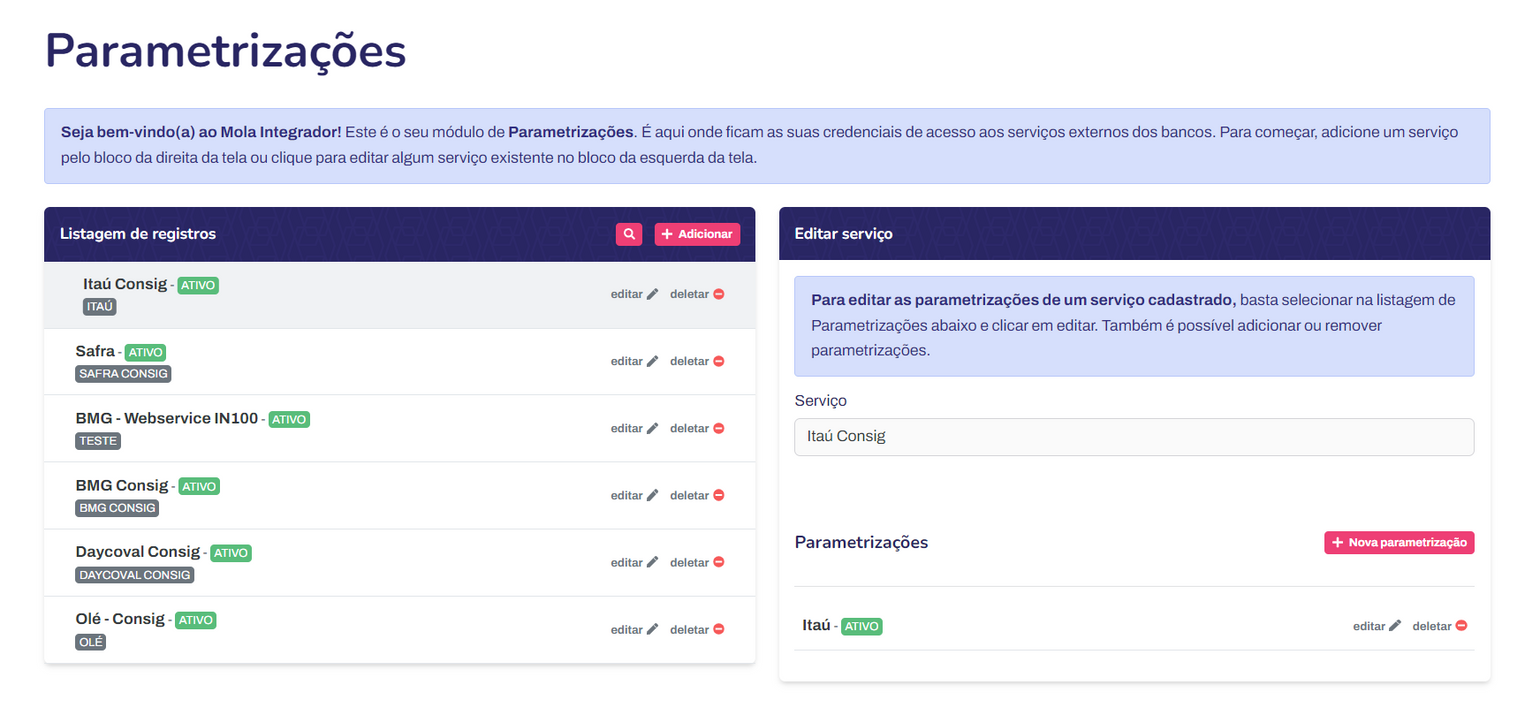
Task: Click the DAYCOVAL CONSIG gray tag
Action: [x=135, y=575]
